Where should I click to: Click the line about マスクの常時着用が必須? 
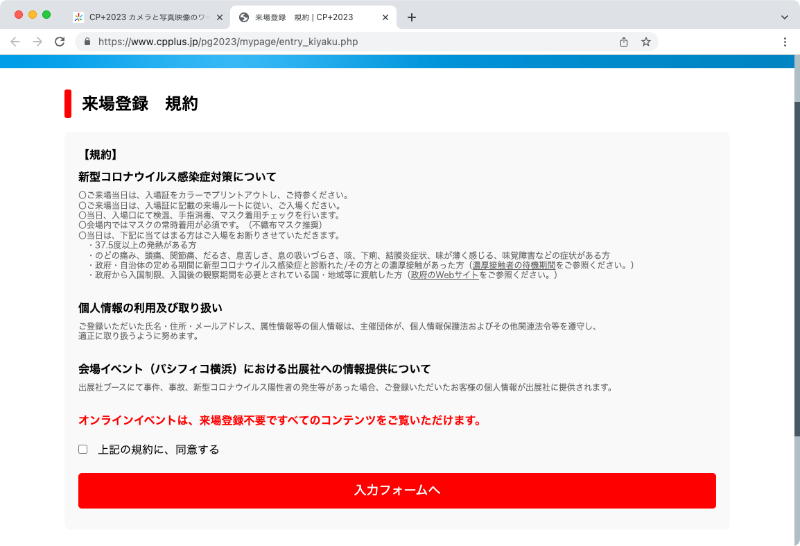point(201,225)
